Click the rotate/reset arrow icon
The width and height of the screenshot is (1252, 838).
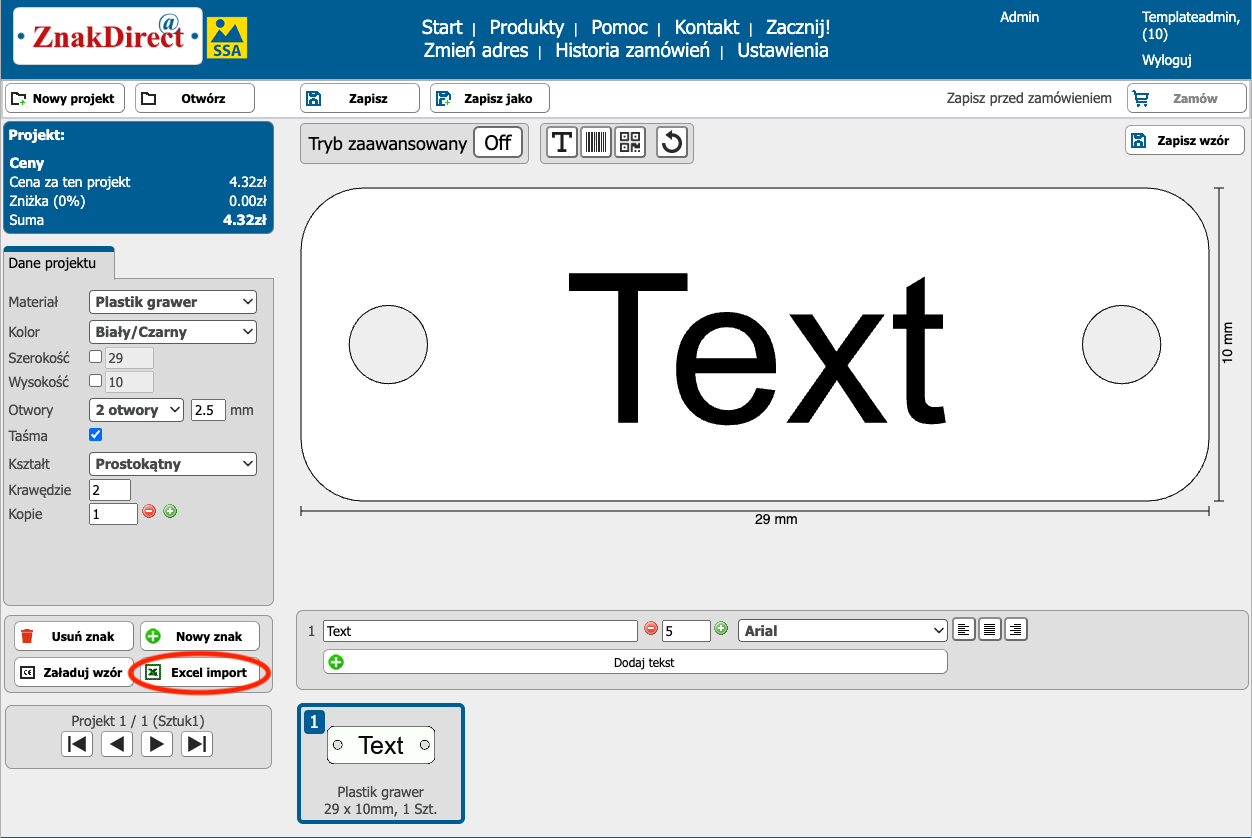point(672,143)
